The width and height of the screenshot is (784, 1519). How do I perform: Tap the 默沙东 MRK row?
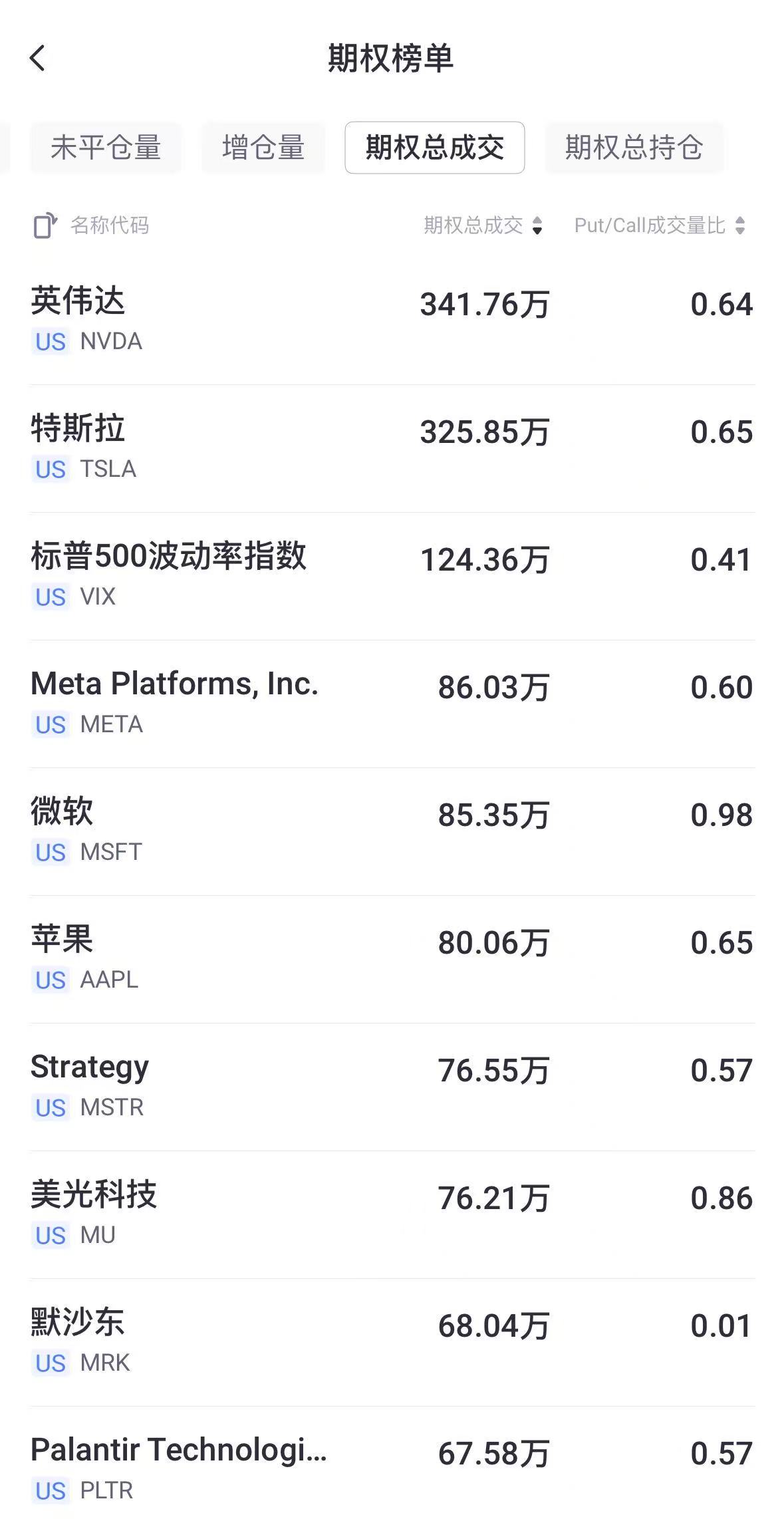(392, 1341)
